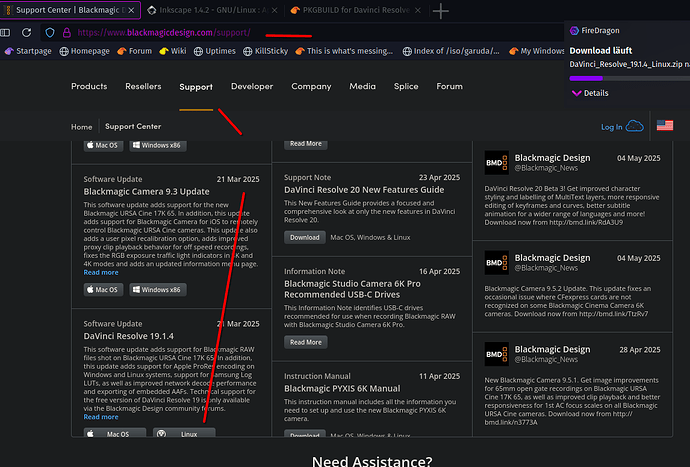View site security via the padlock icon

pyautogui.click(x=66, y=33)
